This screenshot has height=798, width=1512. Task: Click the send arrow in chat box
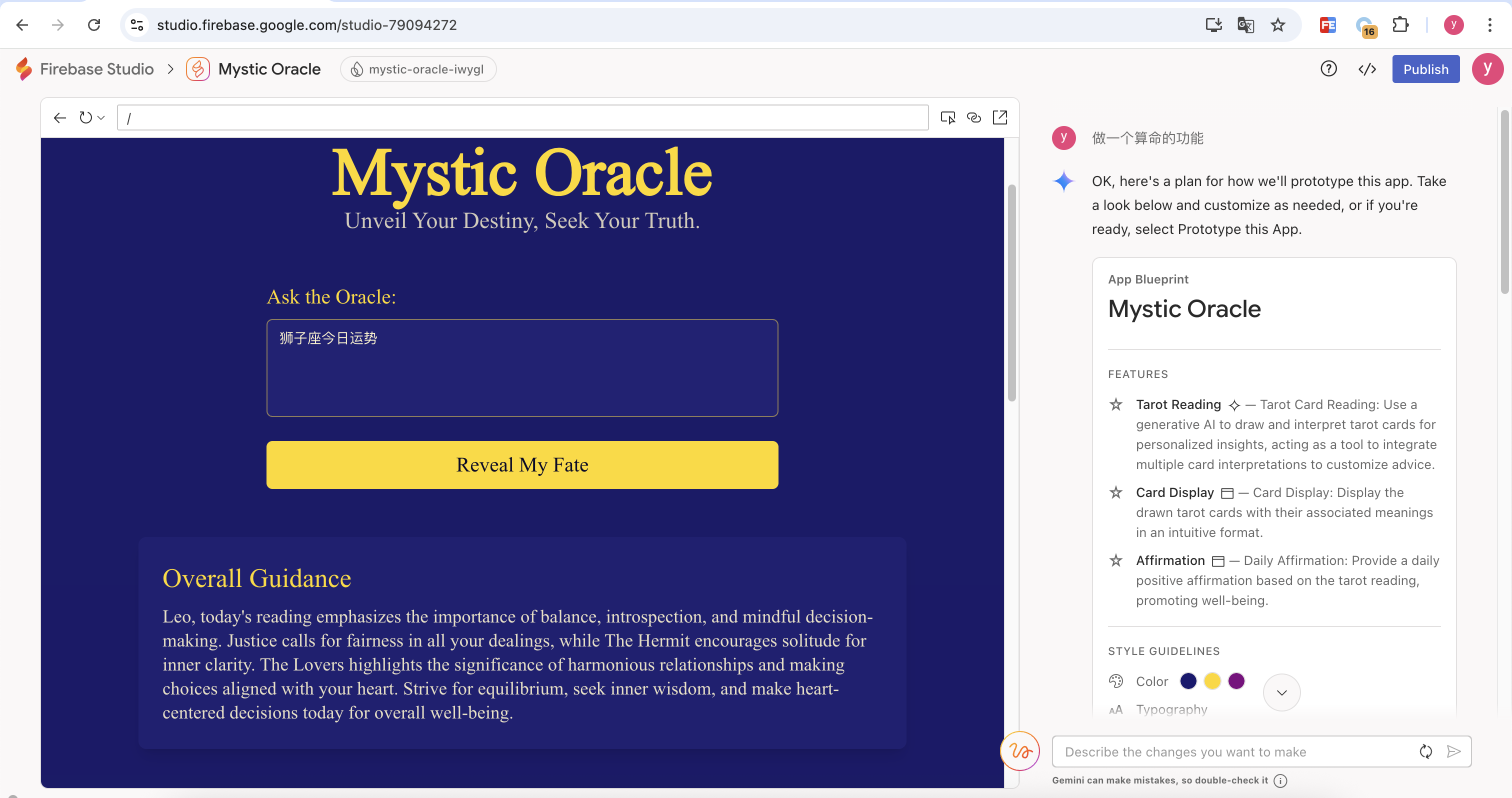1454,751
